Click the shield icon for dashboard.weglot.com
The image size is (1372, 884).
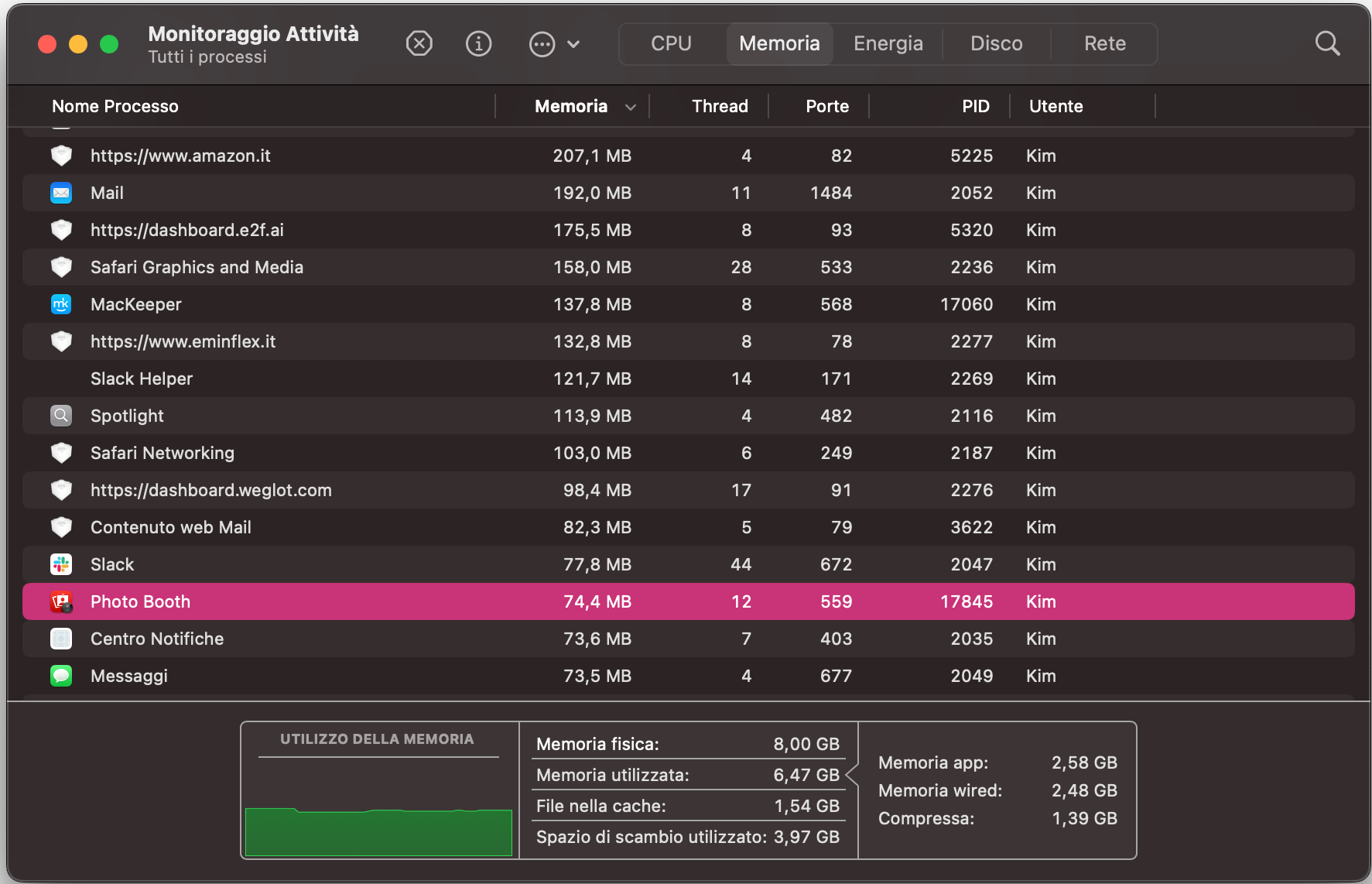coord(61,490)
